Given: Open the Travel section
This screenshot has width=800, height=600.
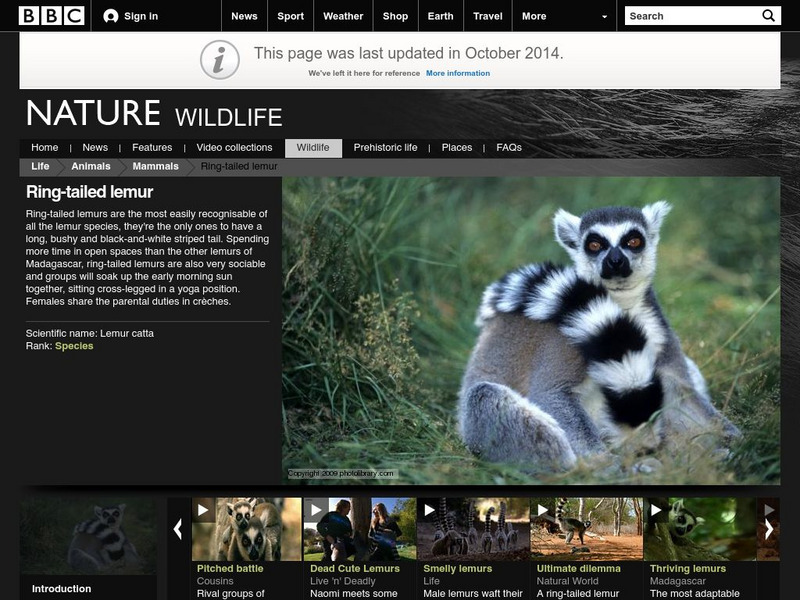Looking at the screenshot, I should [x=488, y=16].
